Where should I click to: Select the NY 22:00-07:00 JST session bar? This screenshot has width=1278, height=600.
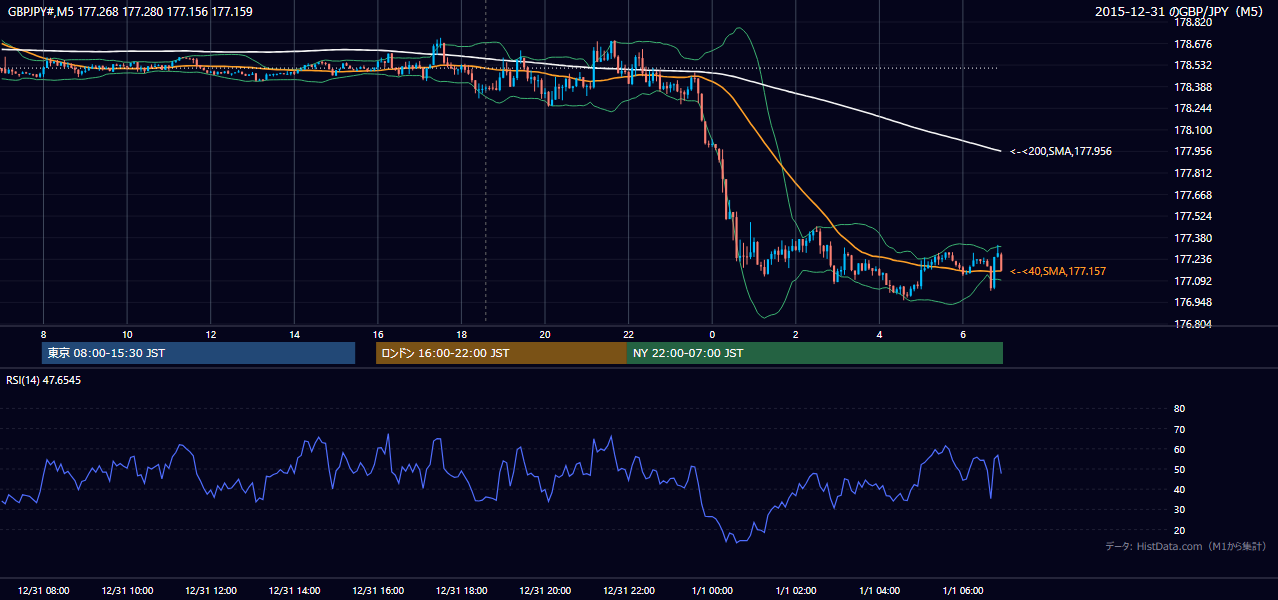click(x=815, y=353)
